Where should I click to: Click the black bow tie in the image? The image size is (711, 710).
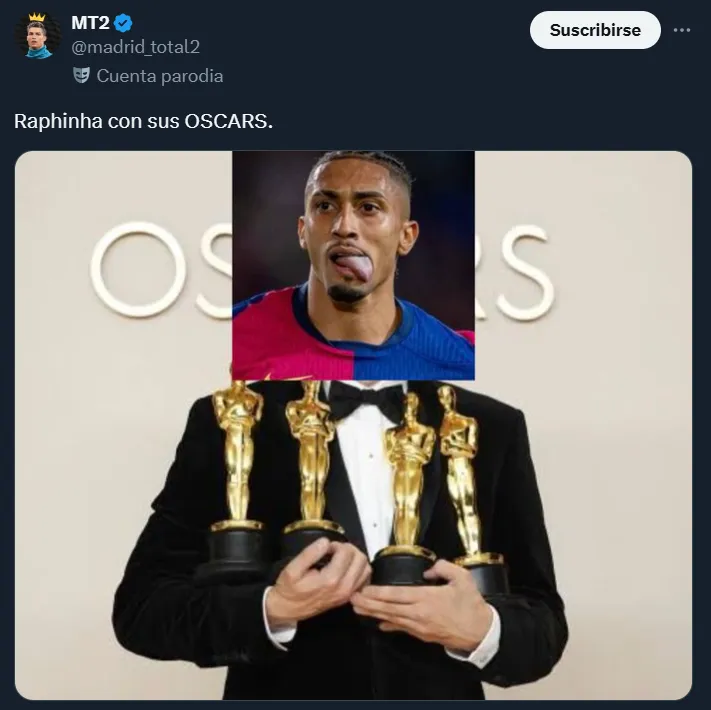(x=366, y=400)
